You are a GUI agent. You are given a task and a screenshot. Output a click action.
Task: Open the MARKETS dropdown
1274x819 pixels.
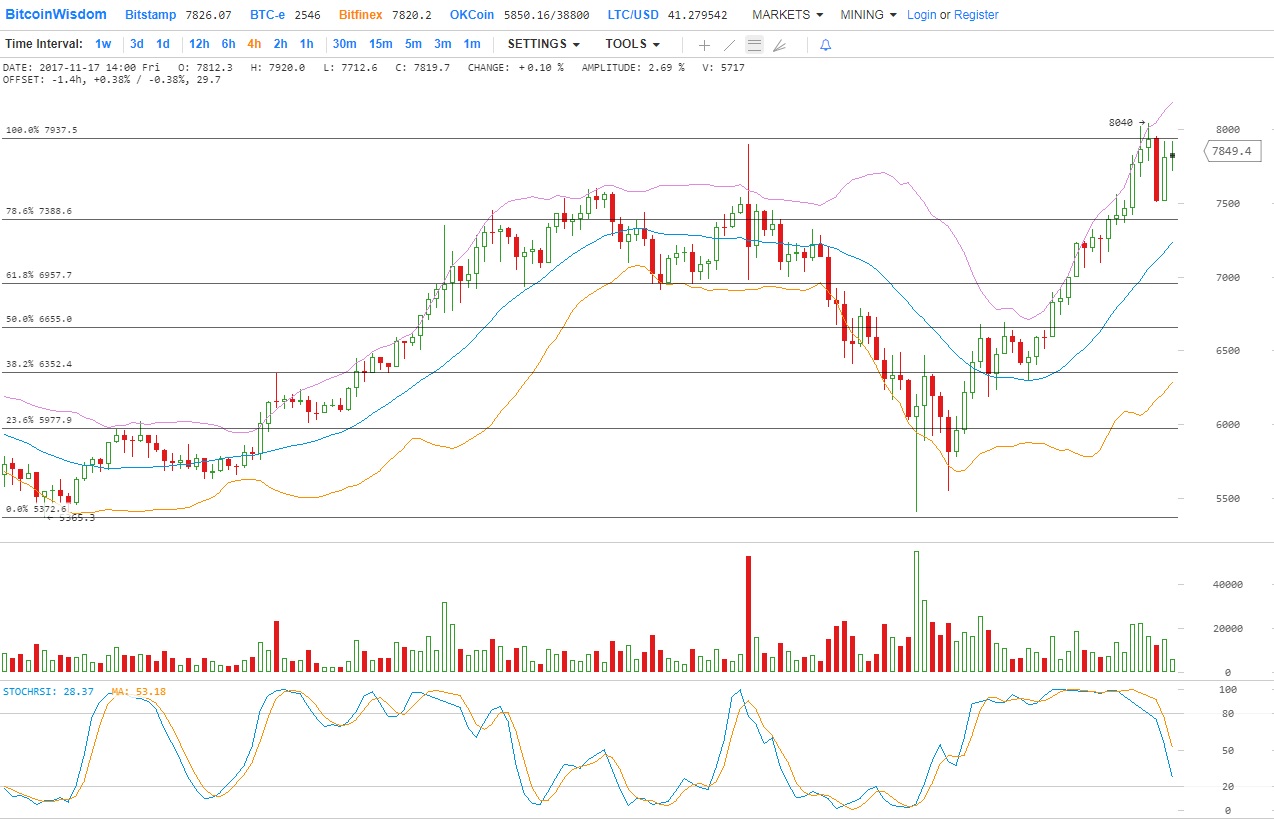pyautogui.click(x=787, y=15)
